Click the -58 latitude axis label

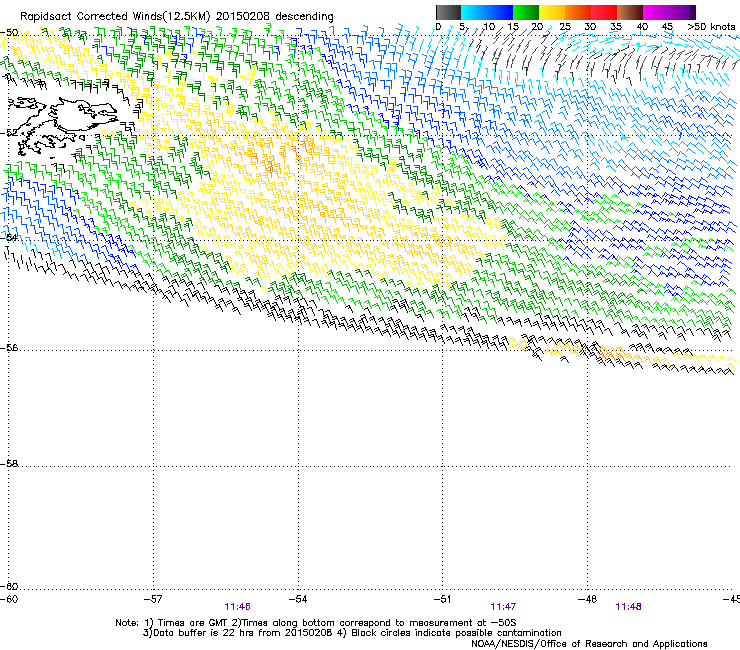pos(9,464)
